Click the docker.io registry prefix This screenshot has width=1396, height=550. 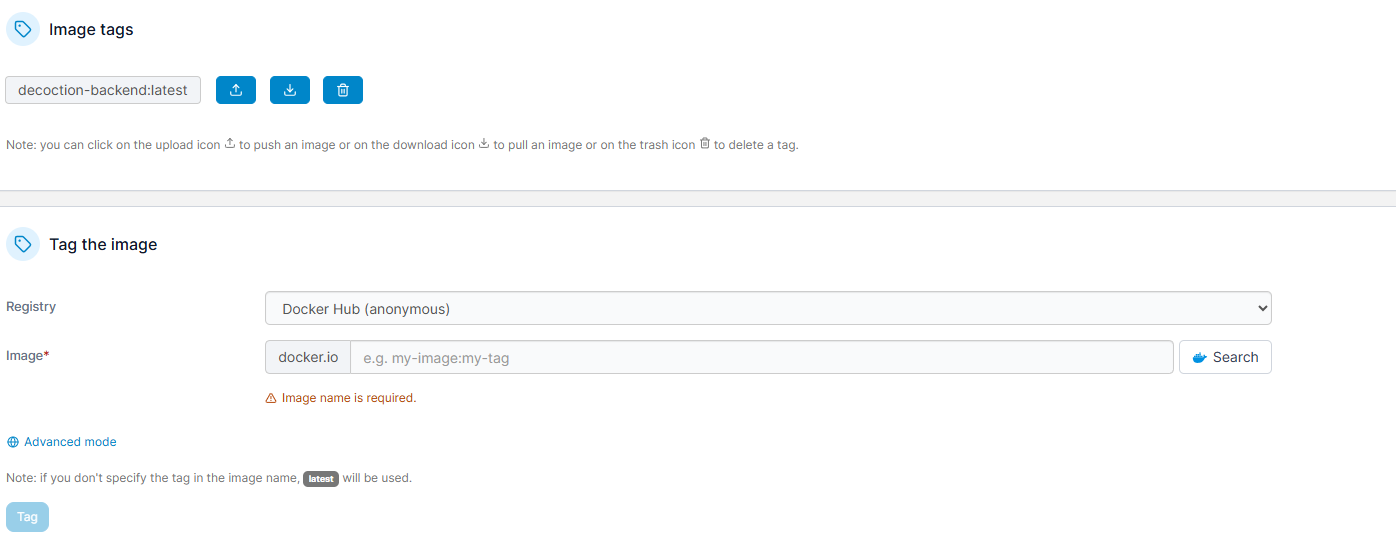[x=308, y=357]
